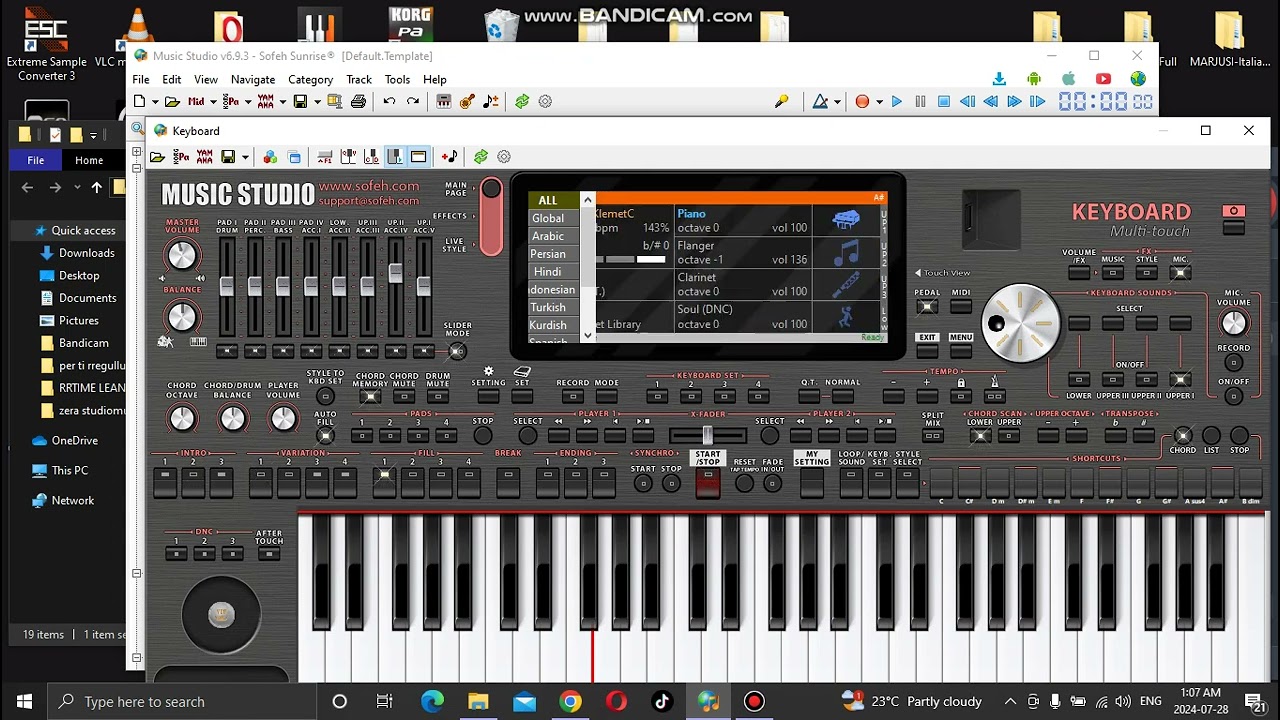Toggle the UPPER I on/off button
1280x720 pixels.
[1180, 380]
